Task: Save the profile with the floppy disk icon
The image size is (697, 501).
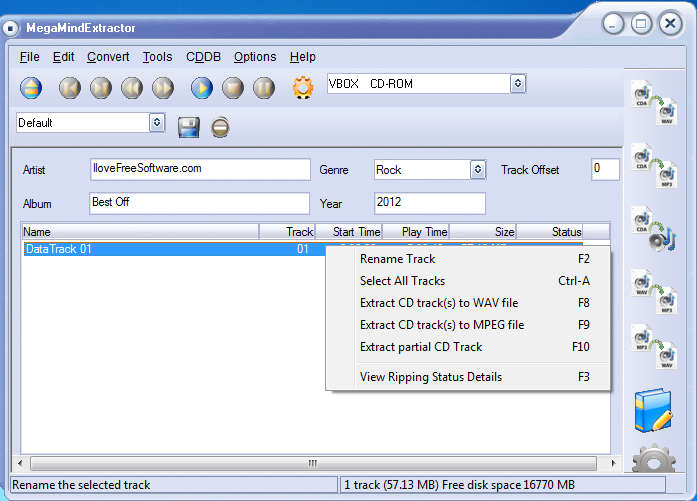Action: (189, 128)
